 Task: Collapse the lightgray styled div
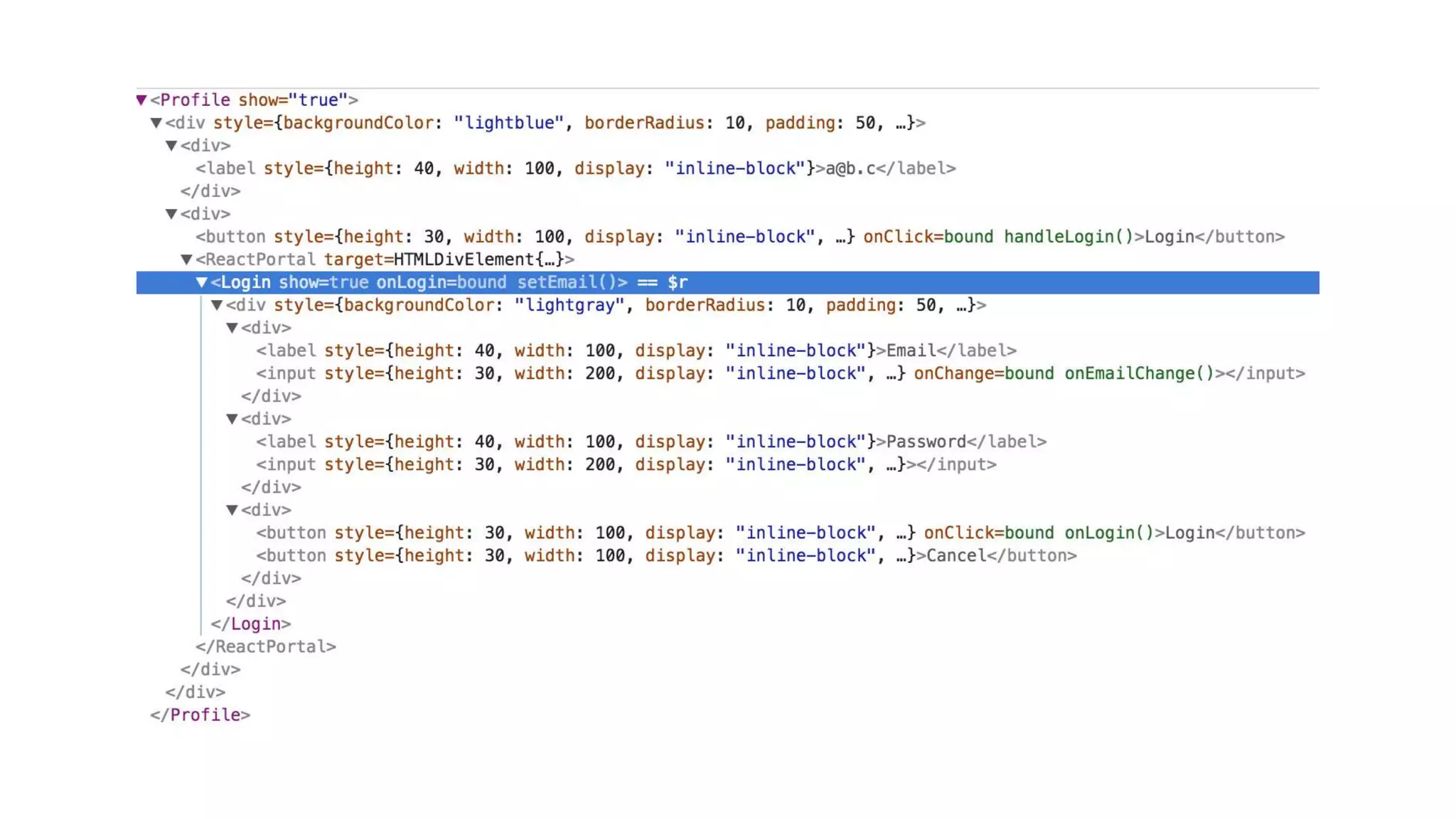[x=217, y=305]
